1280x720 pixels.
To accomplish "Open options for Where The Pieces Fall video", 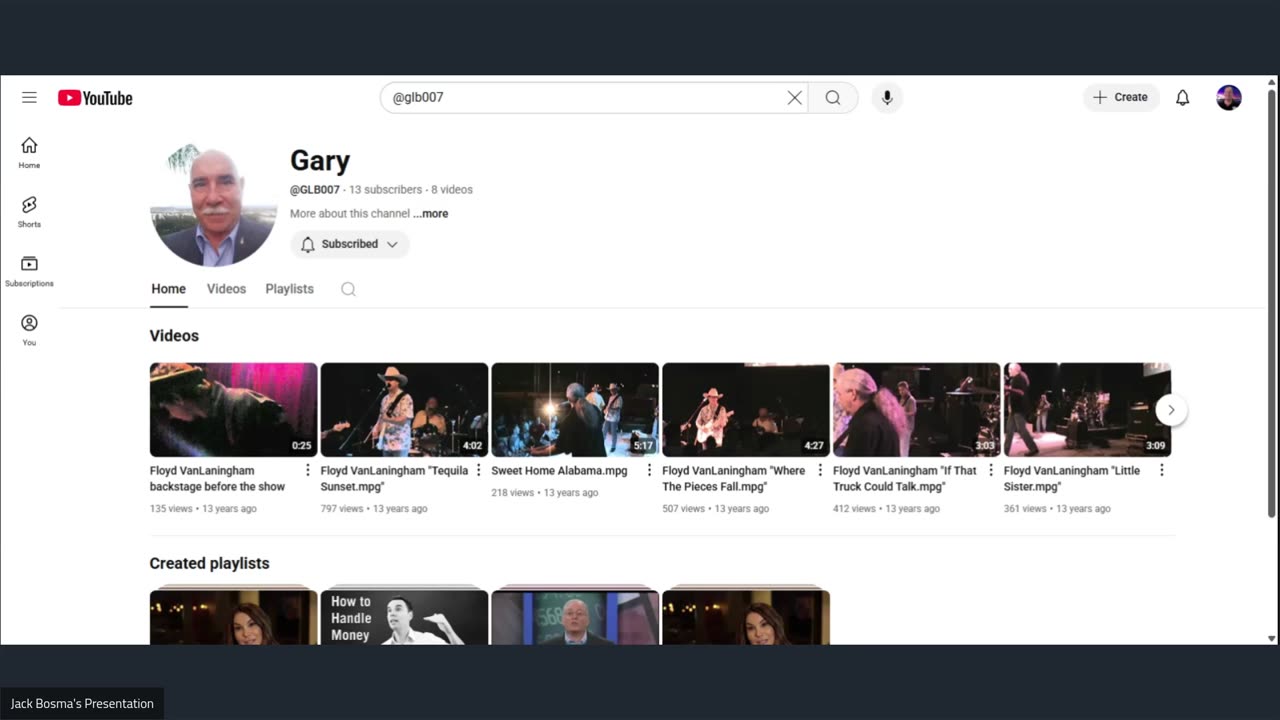I will tap(820, 470).
